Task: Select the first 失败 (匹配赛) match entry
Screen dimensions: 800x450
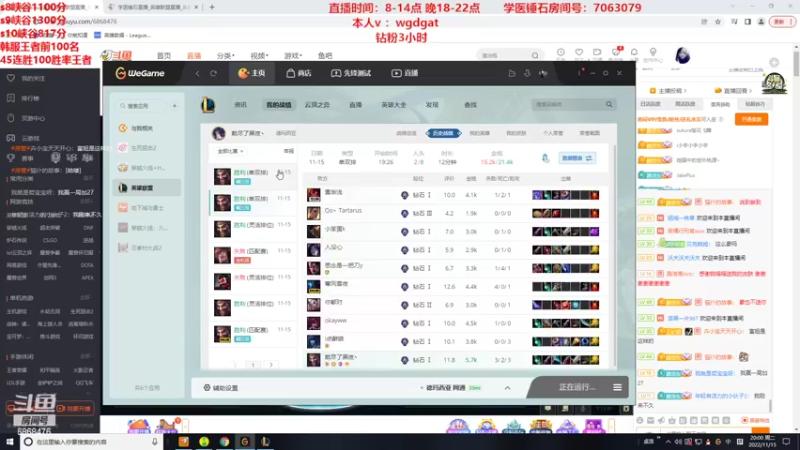Action: tap(253, 255)
